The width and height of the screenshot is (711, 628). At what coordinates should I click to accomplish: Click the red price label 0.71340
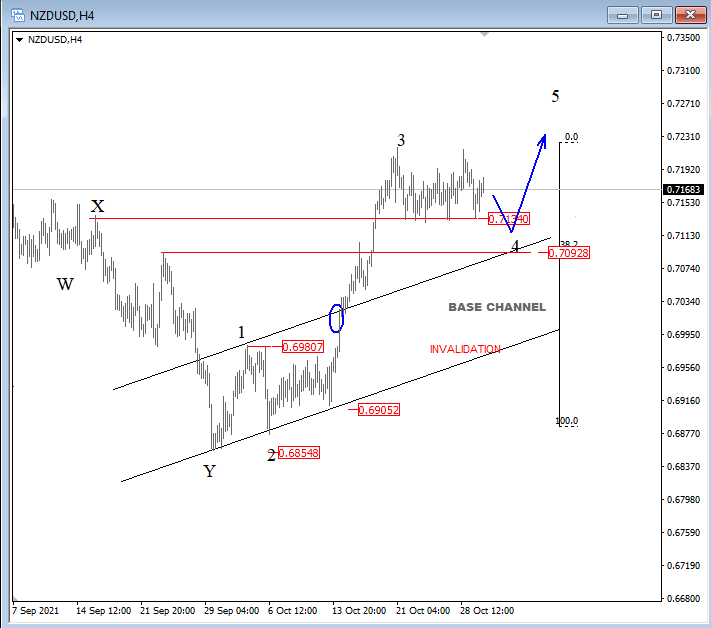point(509,219)
